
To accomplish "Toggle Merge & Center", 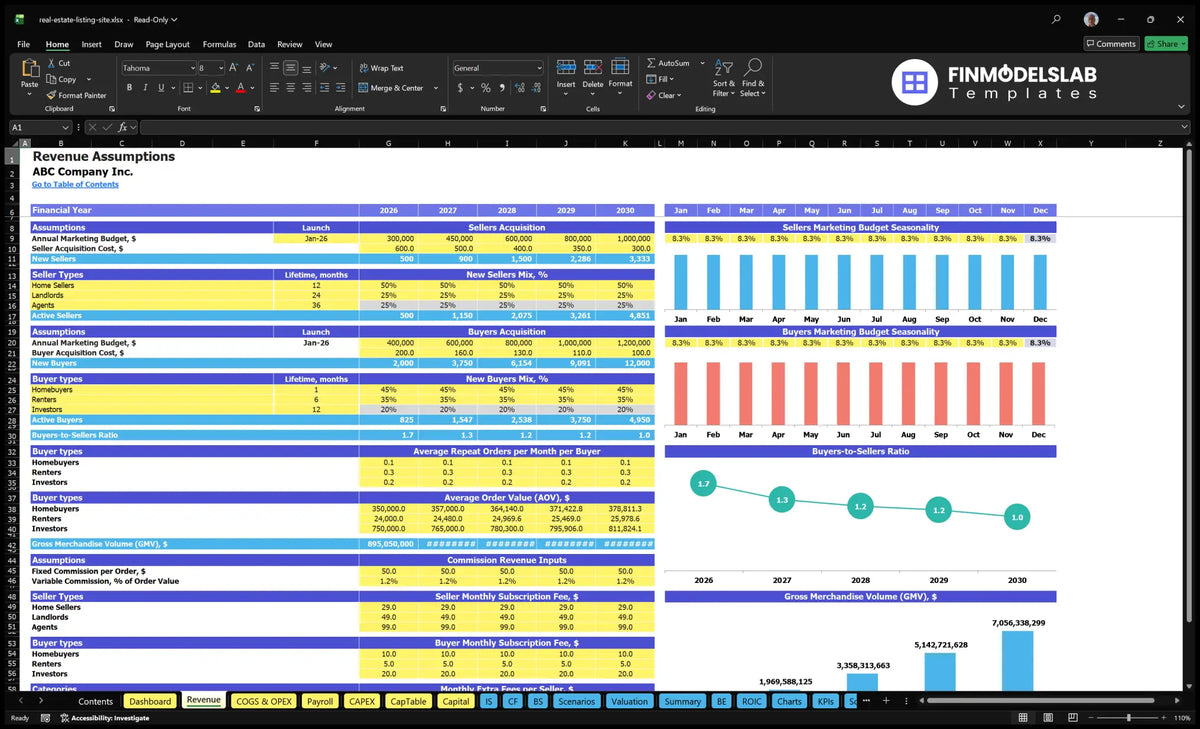I will [x=391, y=88].
